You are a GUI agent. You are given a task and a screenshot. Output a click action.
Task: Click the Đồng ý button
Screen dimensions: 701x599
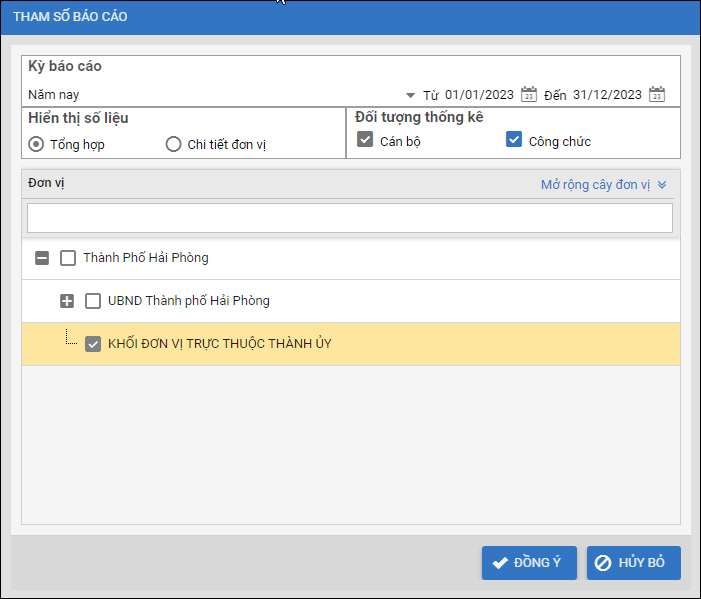[x=529, y=563]
